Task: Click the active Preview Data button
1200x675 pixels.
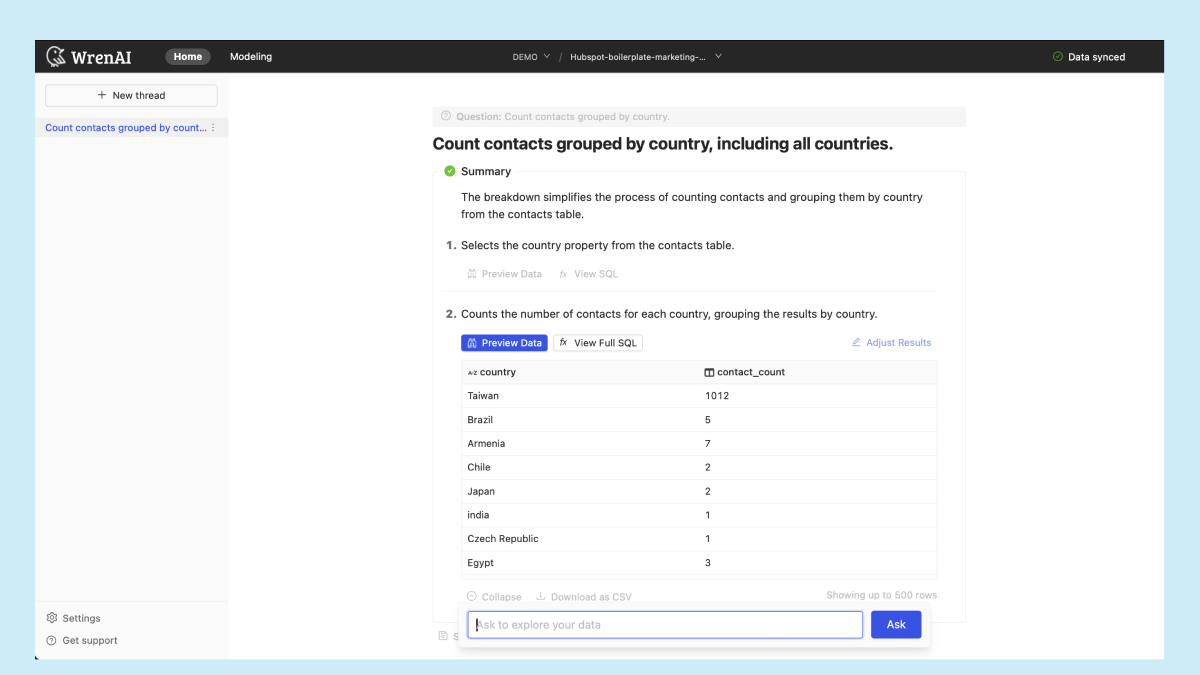Action: (x=504, y=343)
